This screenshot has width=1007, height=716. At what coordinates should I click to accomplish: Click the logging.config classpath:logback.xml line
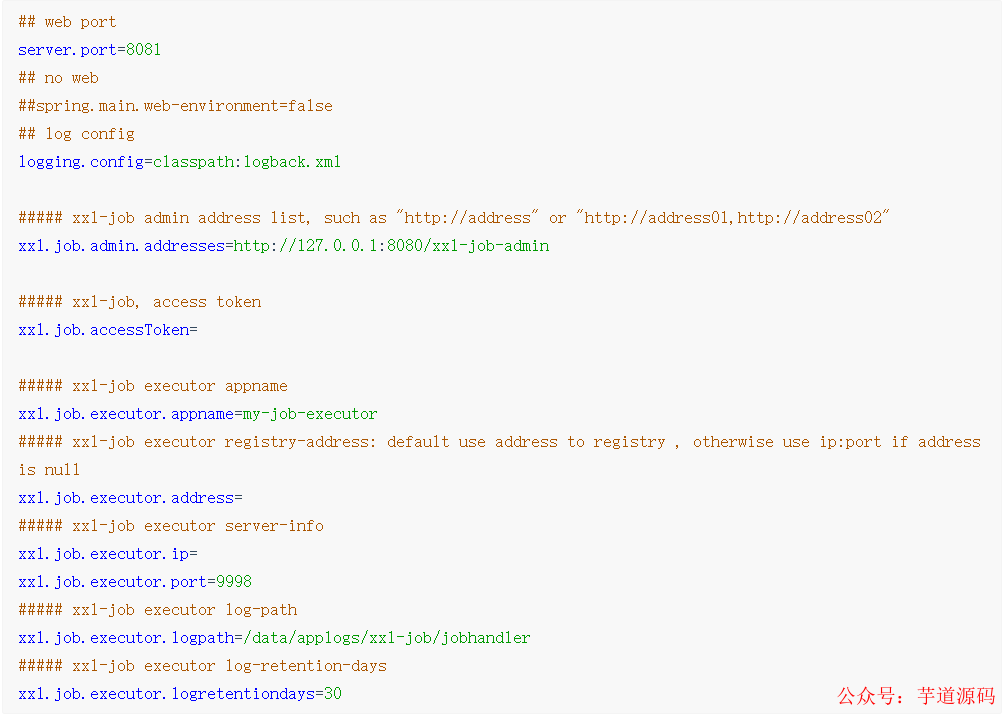pyautogui.click(x=179, y=162)
